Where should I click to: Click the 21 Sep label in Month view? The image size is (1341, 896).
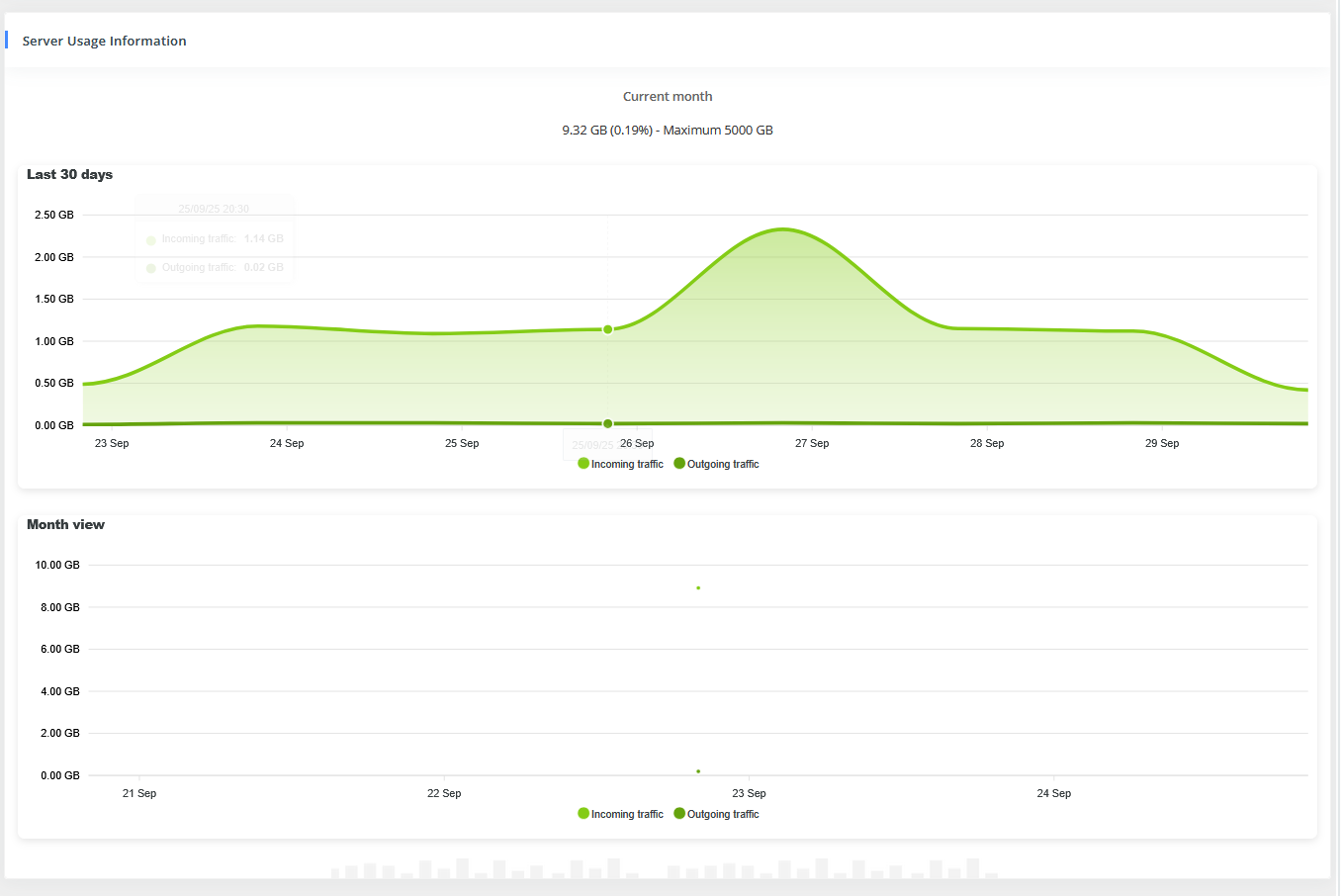point(139,793)
